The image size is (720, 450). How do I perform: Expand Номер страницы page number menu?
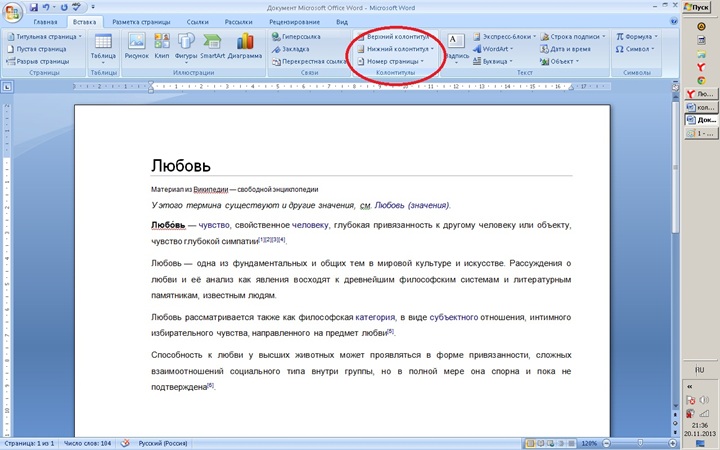[390, 61]
